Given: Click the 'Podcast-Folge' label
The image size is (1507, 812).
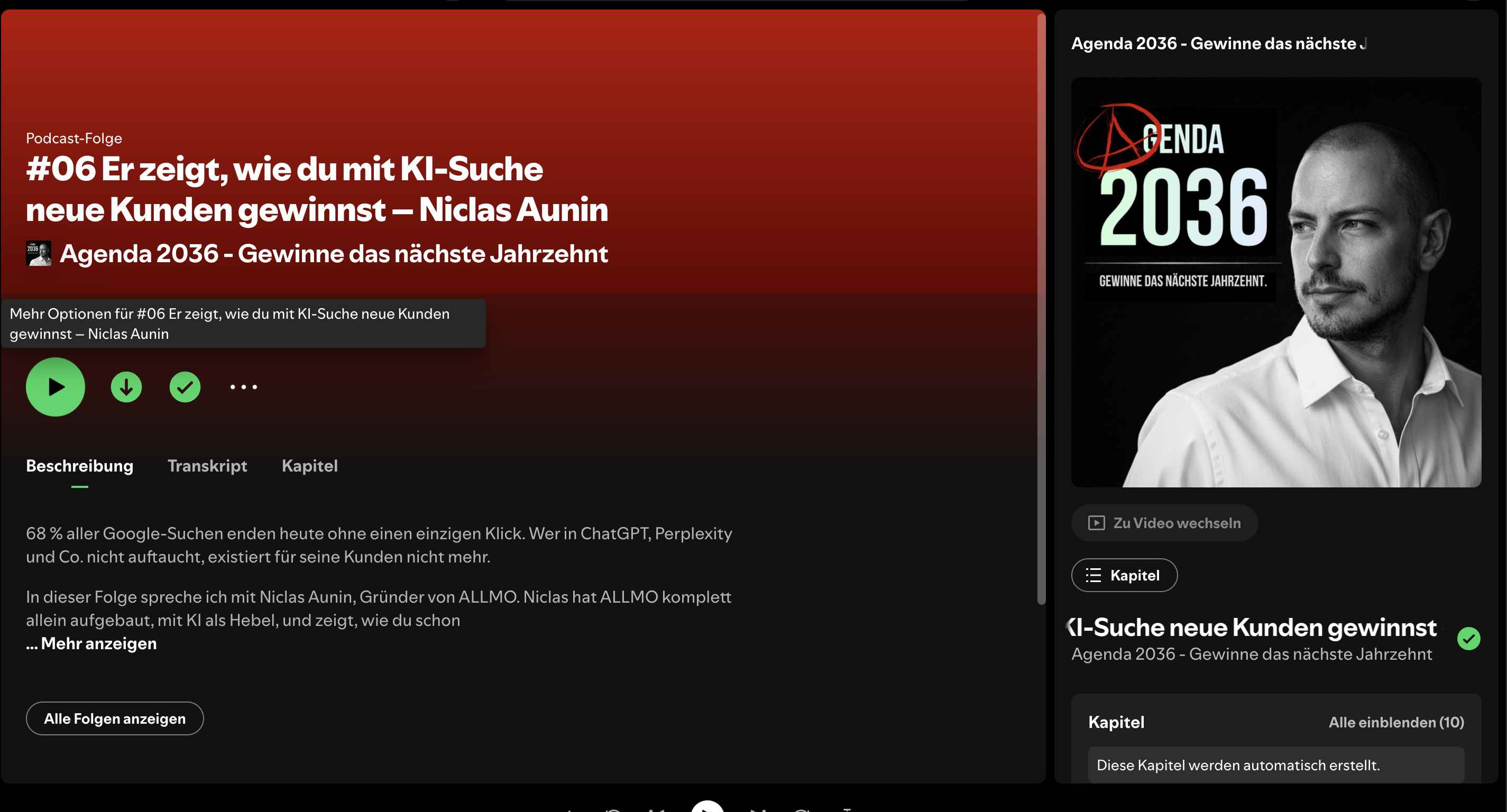Looking at the screenshot, I should tap(73, 138).
